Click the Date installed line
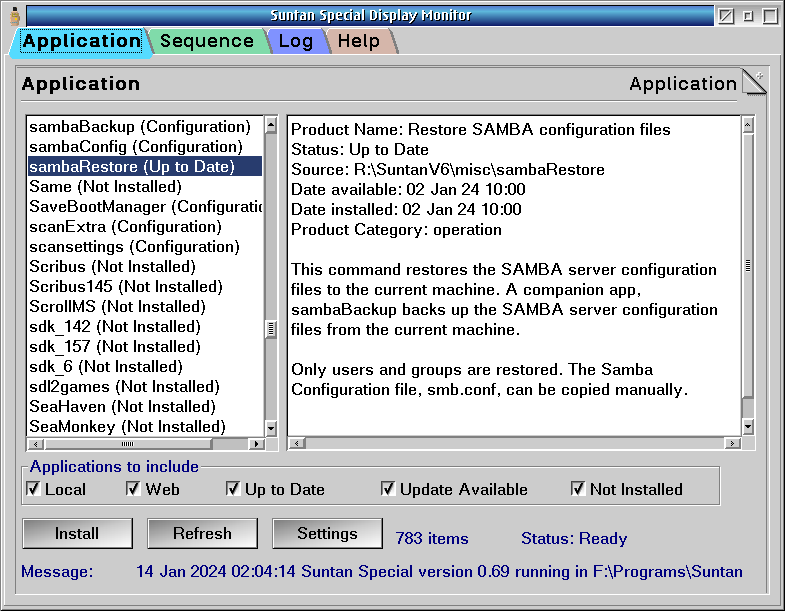785x611 pixels. click(406, 209)
